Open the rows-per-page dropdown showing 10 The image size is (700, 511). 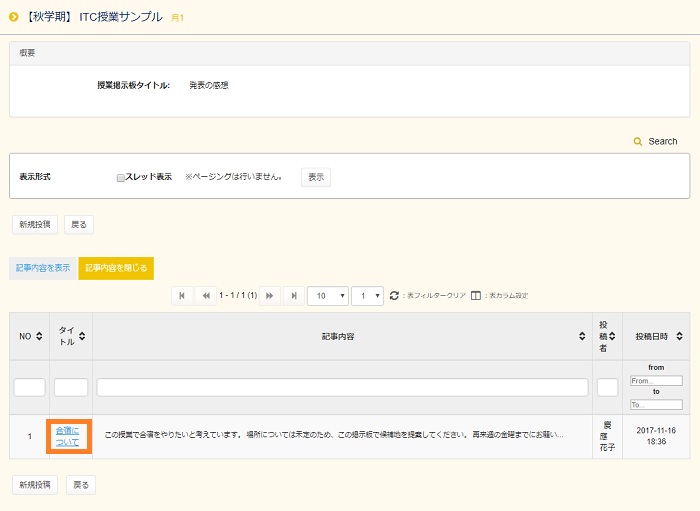328,296
